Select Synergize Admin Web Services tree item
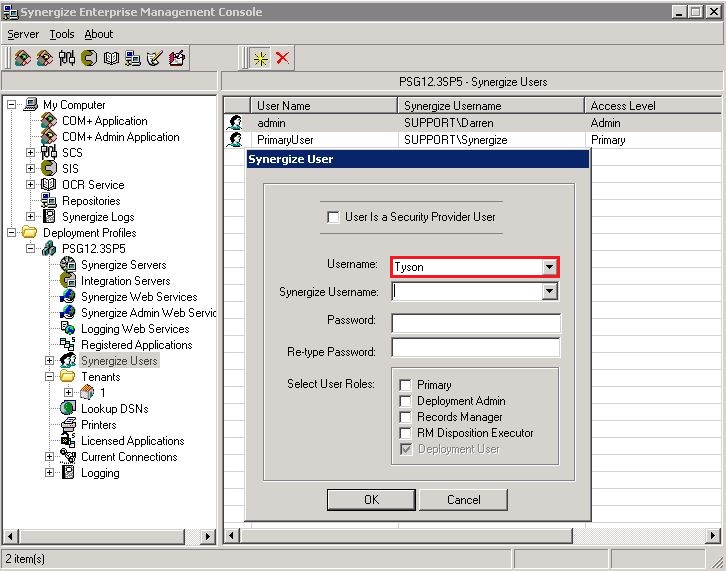726x571 pixels. (x=149, y=313)
